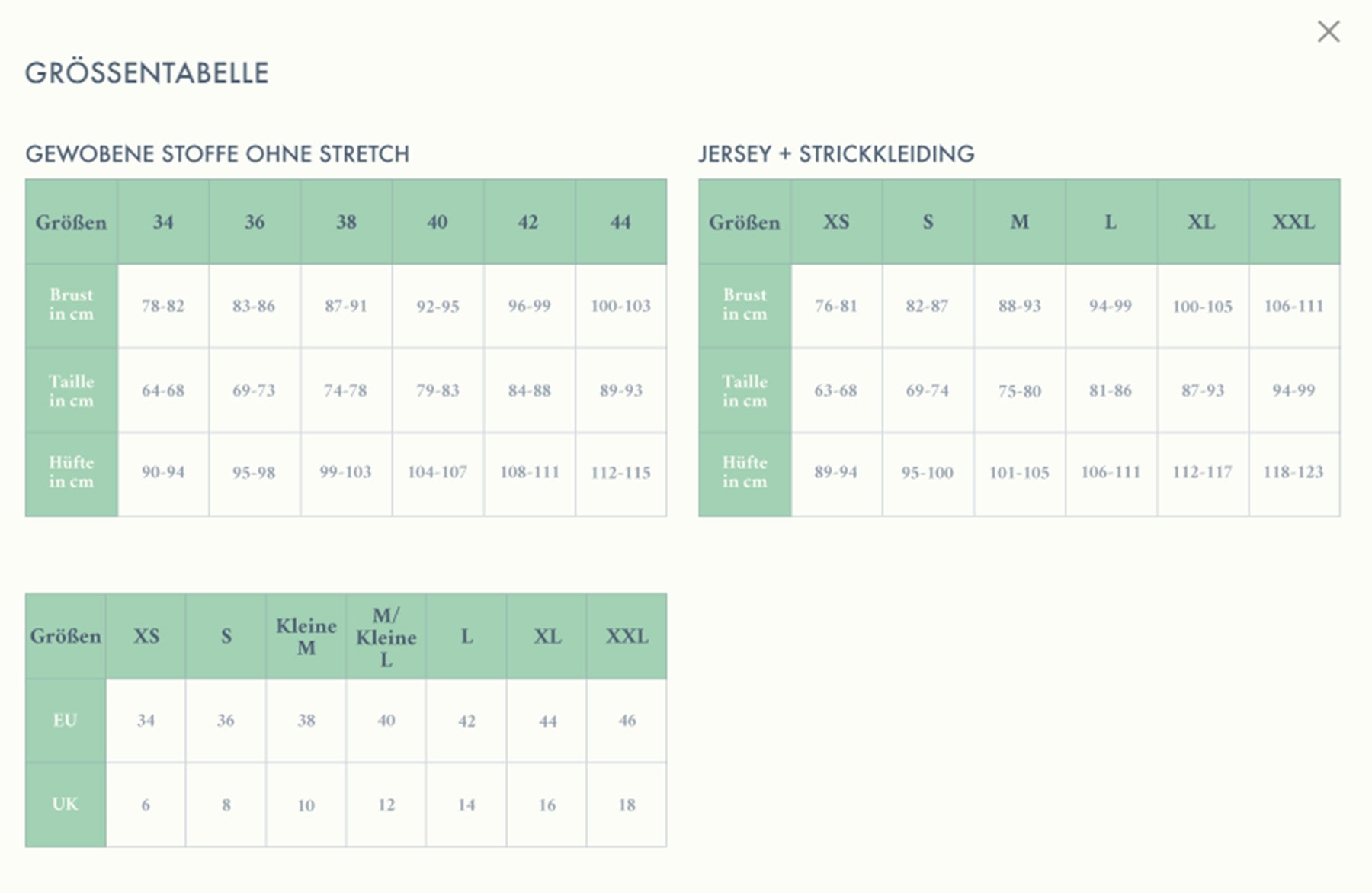Click the Jersey Hüfte value 118-123
This screenshot has height=893, width=1372.
[x=1293, y=473]
